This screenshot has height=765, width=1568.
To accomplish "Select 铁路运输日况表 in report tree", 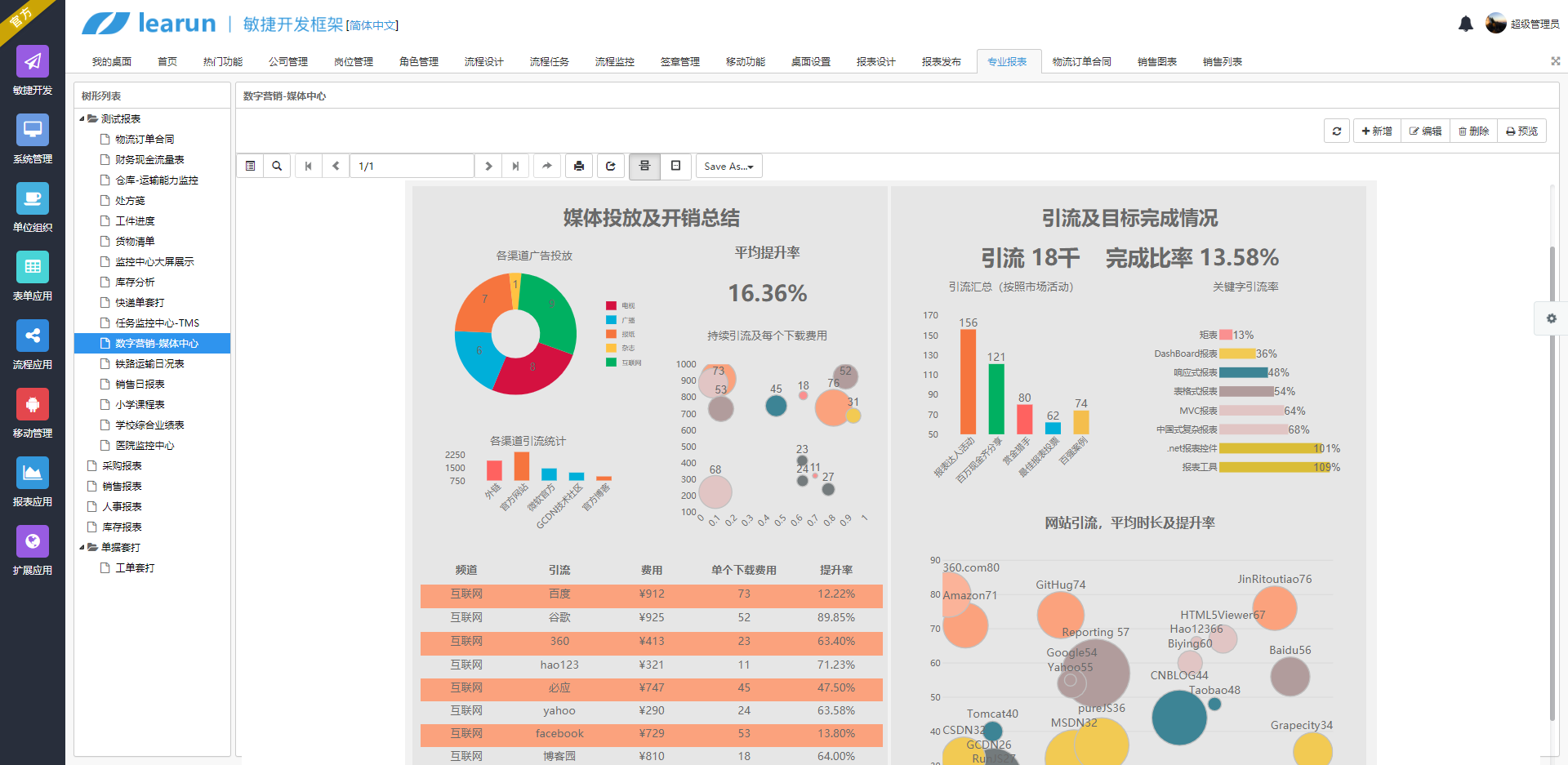I will coord(149,364).
